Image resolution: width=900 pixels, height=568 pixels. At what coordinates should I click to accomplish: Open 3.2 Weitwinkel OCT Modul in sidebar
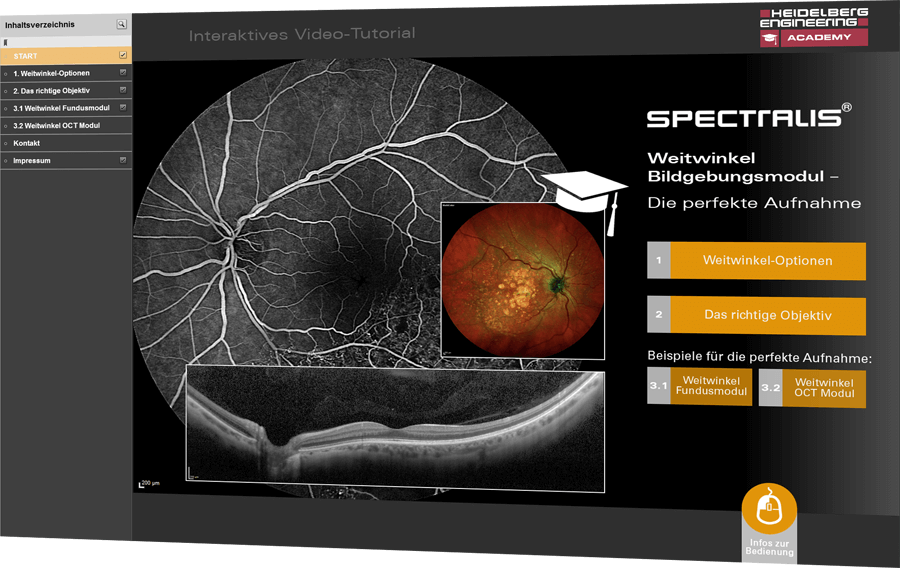(57, 126)
